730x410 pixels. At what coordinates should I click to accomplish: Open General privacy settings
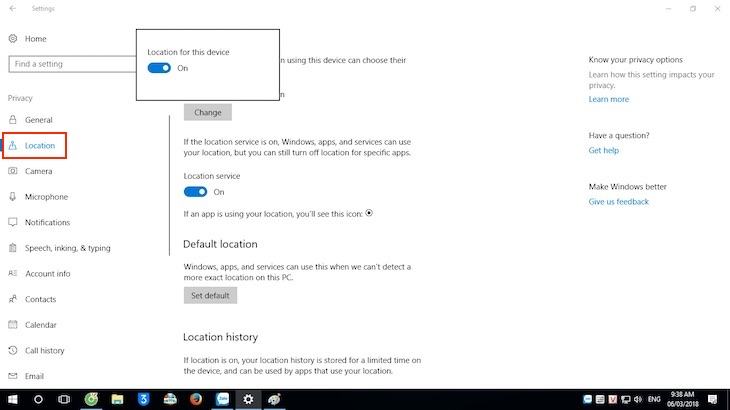pos(39,120)
